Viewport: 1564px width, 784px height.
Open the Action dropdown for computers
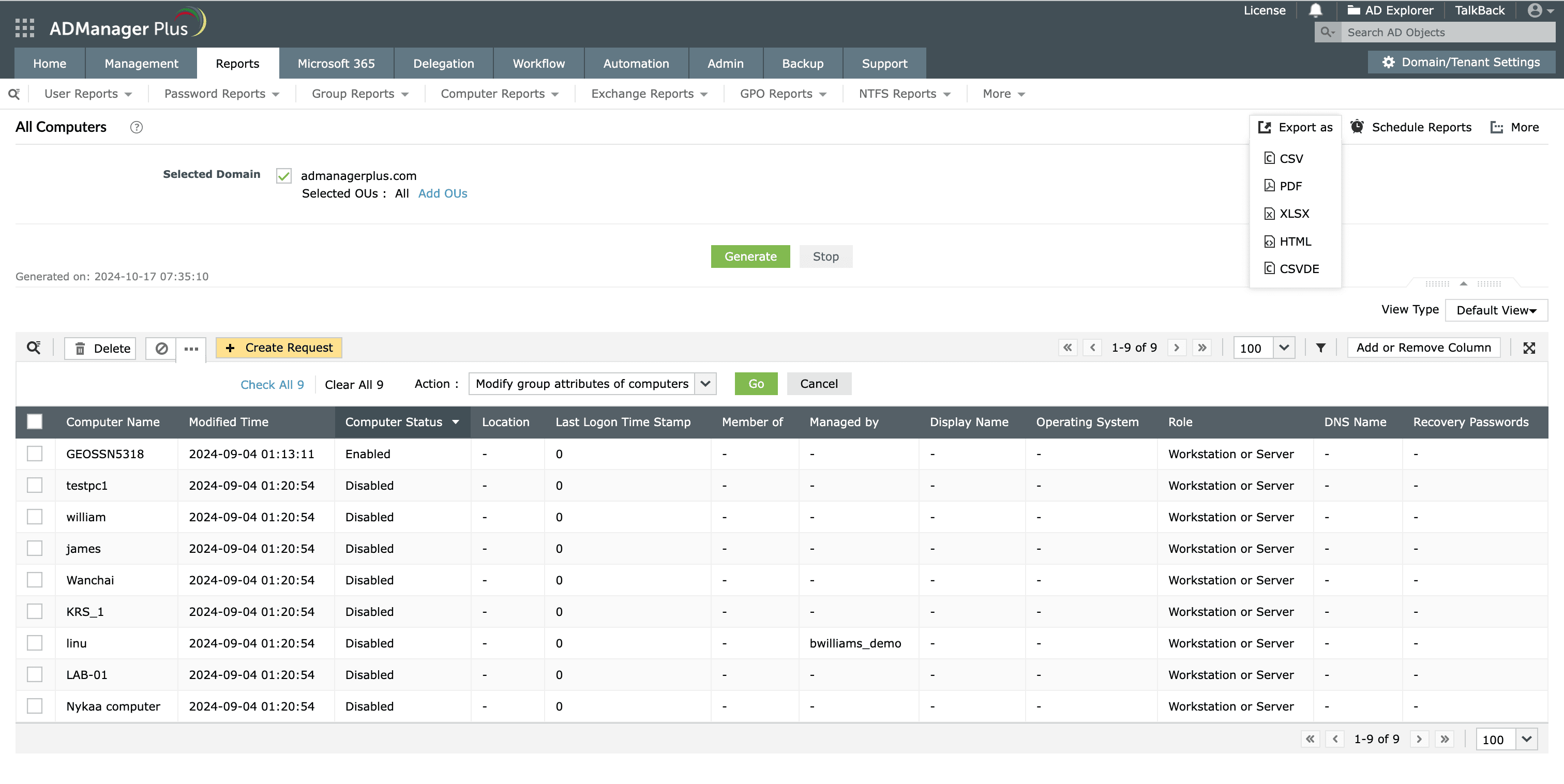pyautogui.click(x=705, y=384)
